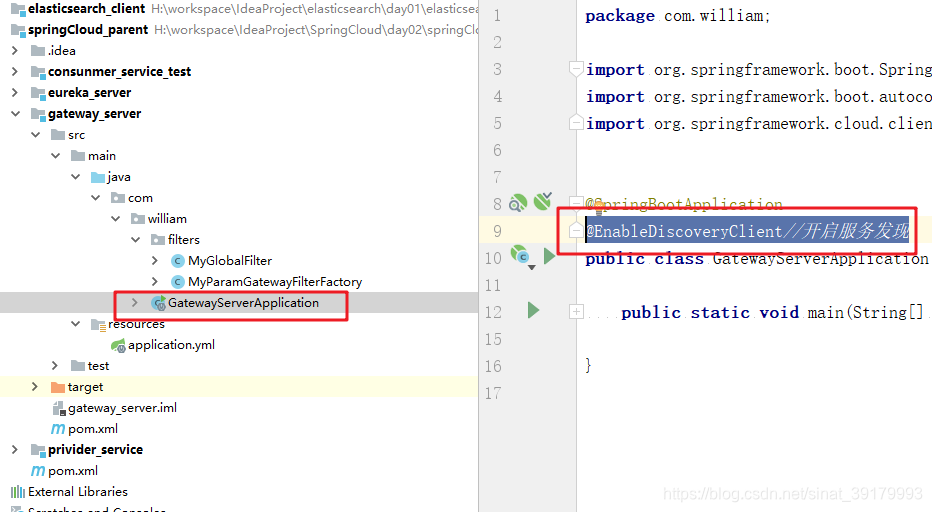This screenshot has width=932, height=512.
Task: Collapse the filters package chevron
Action: coord(136,240)
